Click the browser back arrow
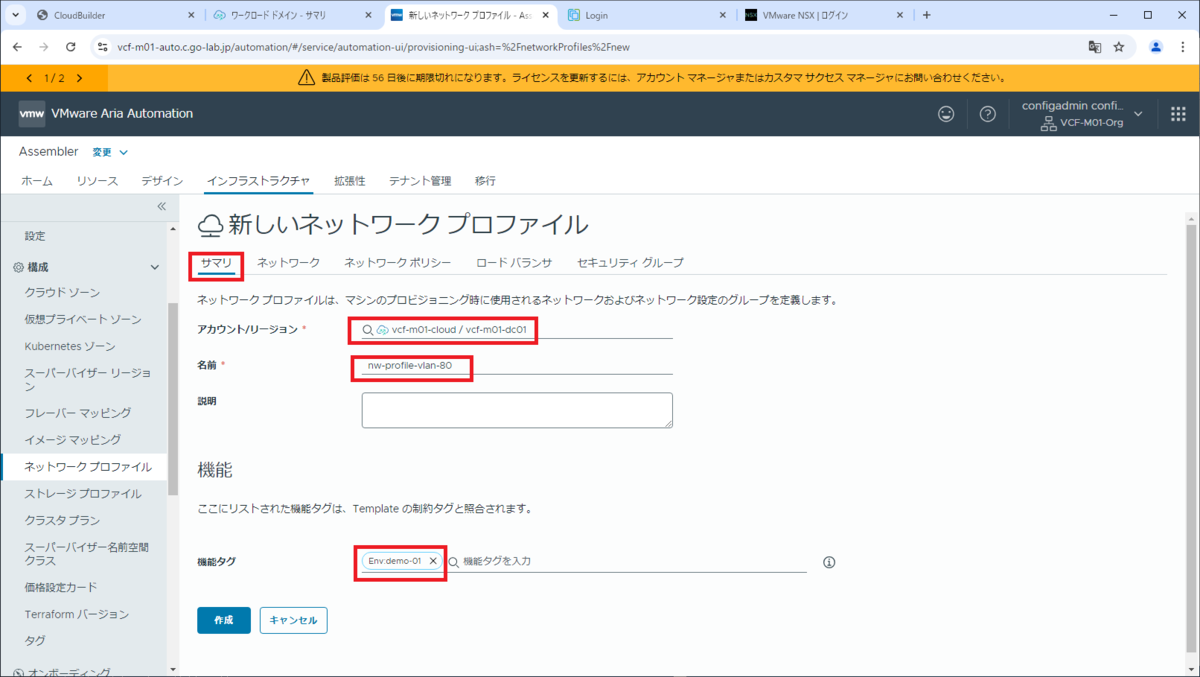This screenshot has width=1200, height=677. point(17,47)
